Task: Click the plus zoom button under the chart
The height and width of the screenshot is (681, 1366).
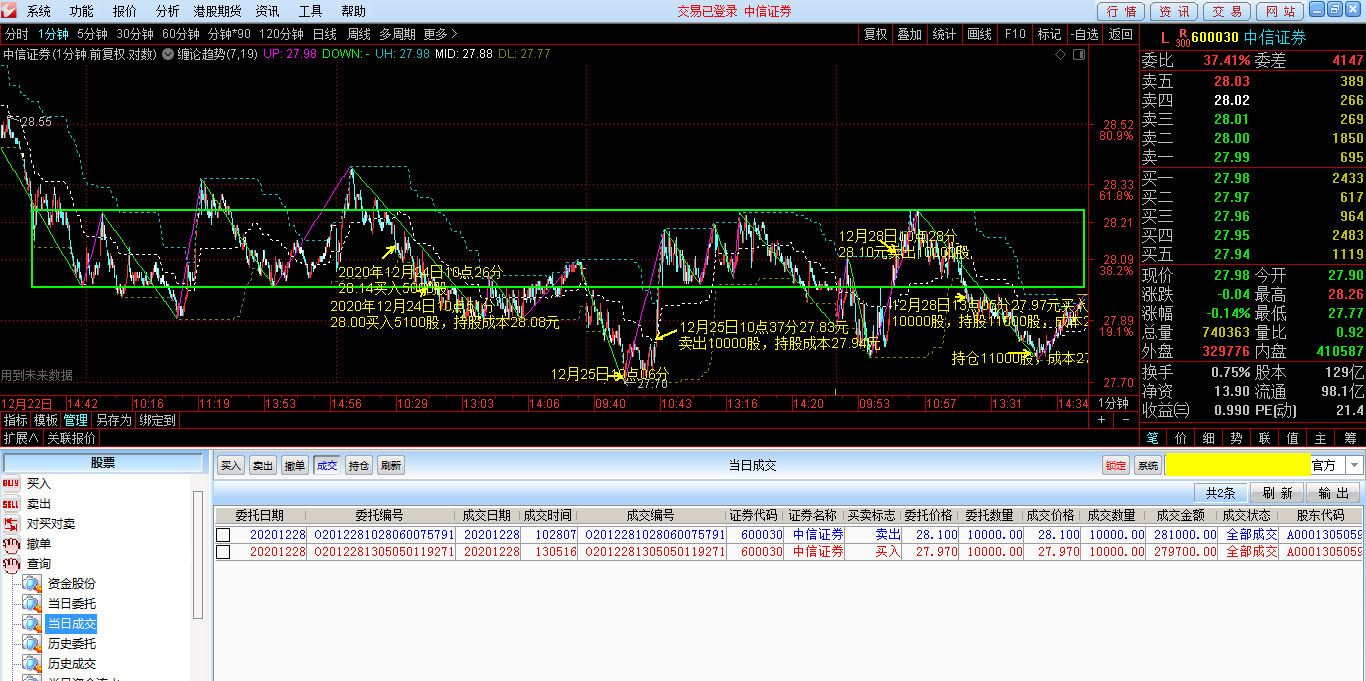Action: tap(1101, 420)
